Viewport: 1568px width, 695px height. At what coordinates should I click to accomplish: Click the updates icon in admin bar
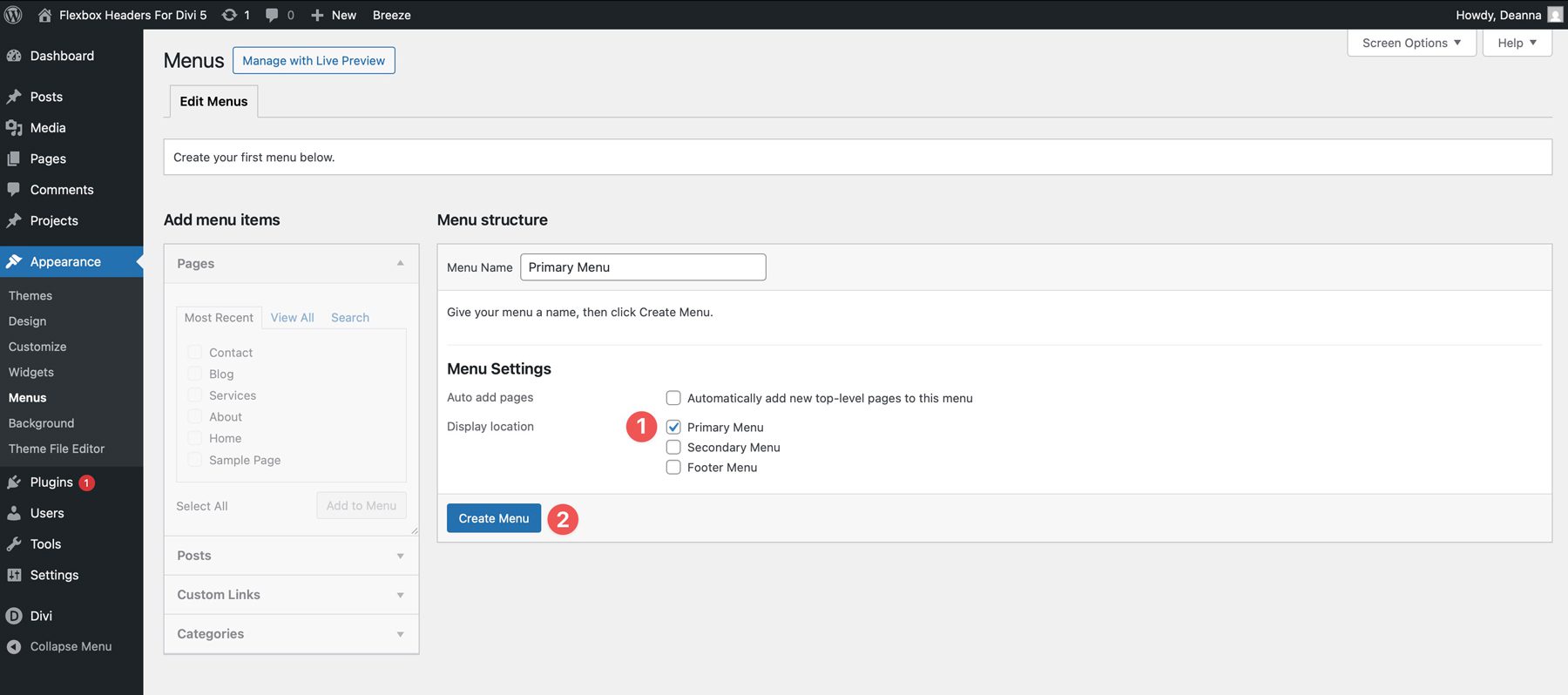(x=229, y=15)
